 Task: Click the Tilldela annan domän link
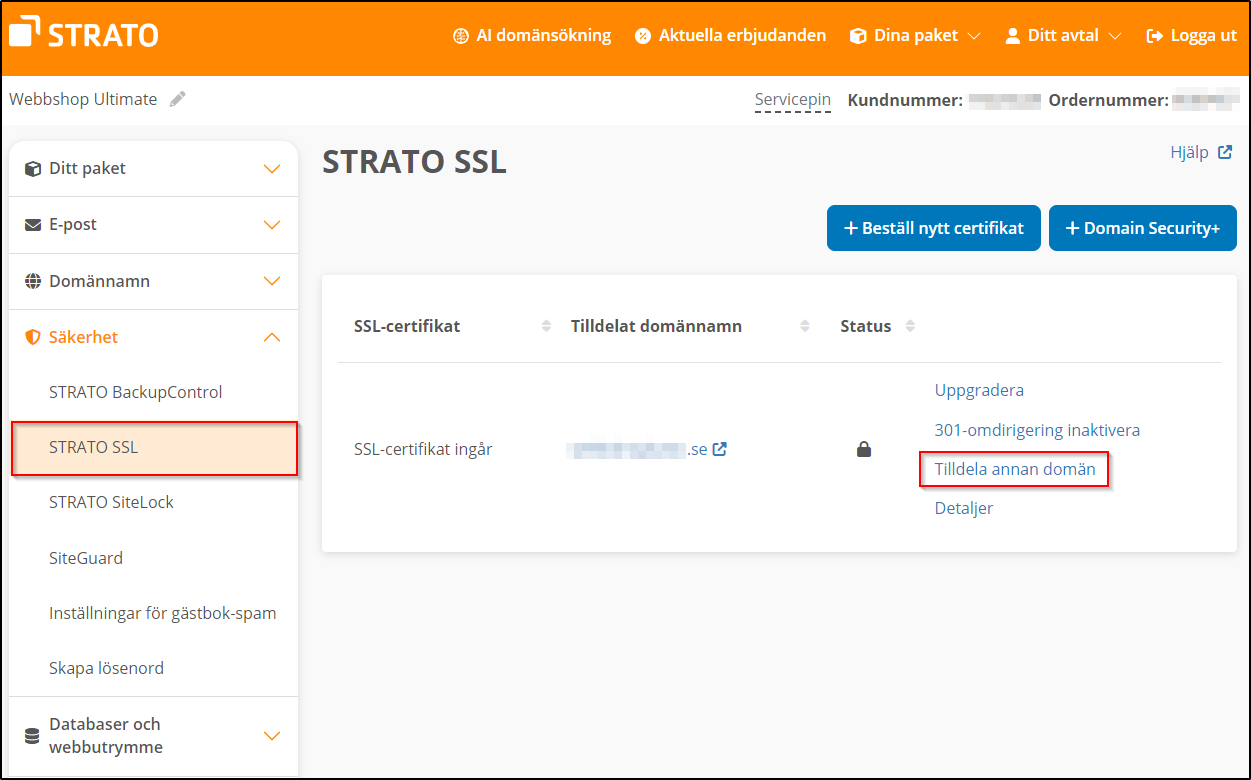[1013, 469]
